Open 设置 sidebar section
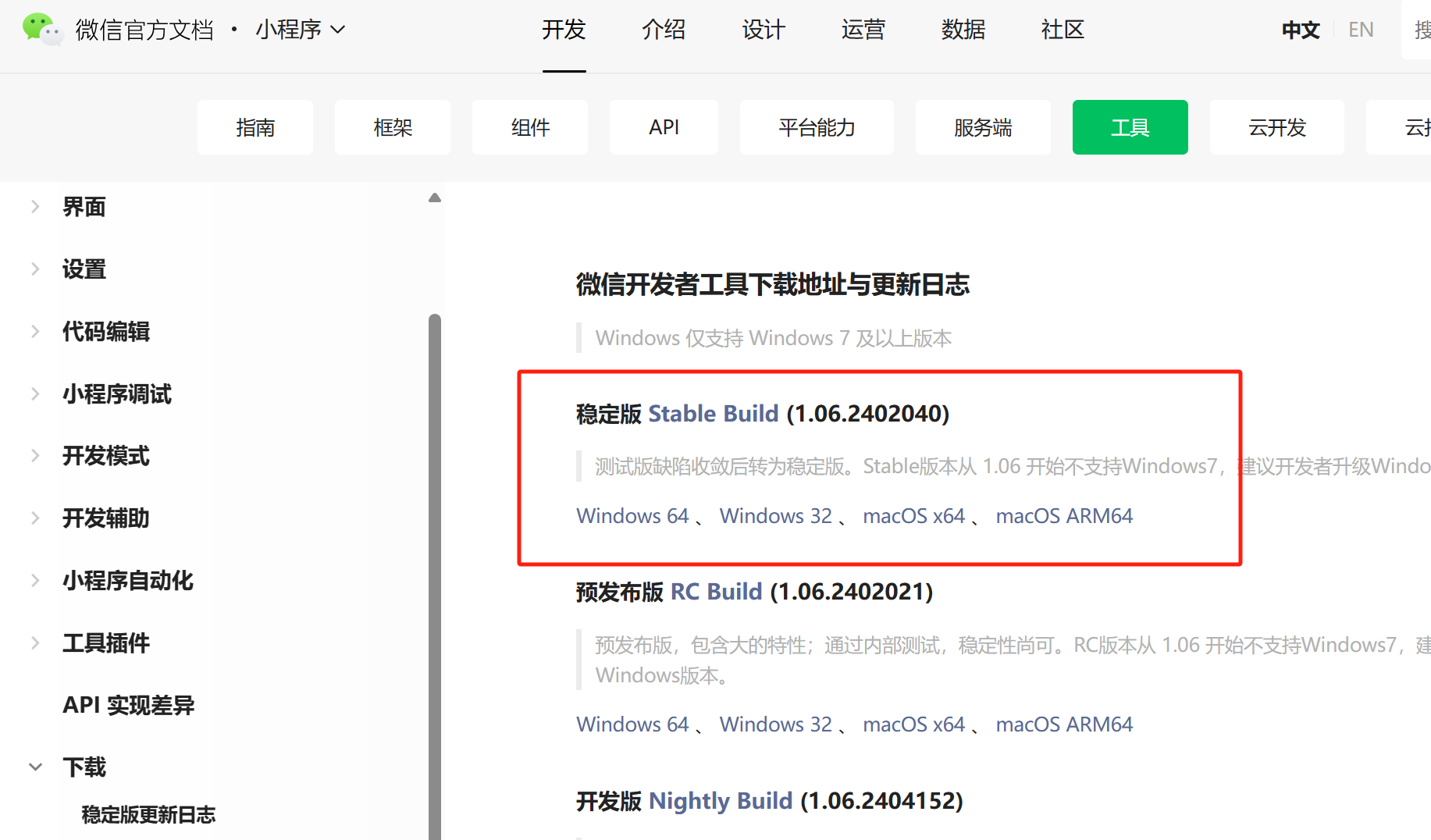Image resolution: width=1431 pixels, height=840 pixels. click(84, 269)
